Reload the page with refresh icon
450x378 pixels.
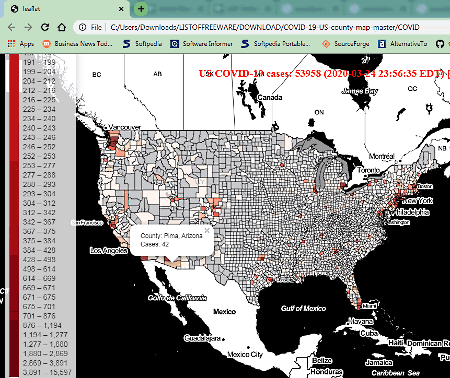pos(45,27)
